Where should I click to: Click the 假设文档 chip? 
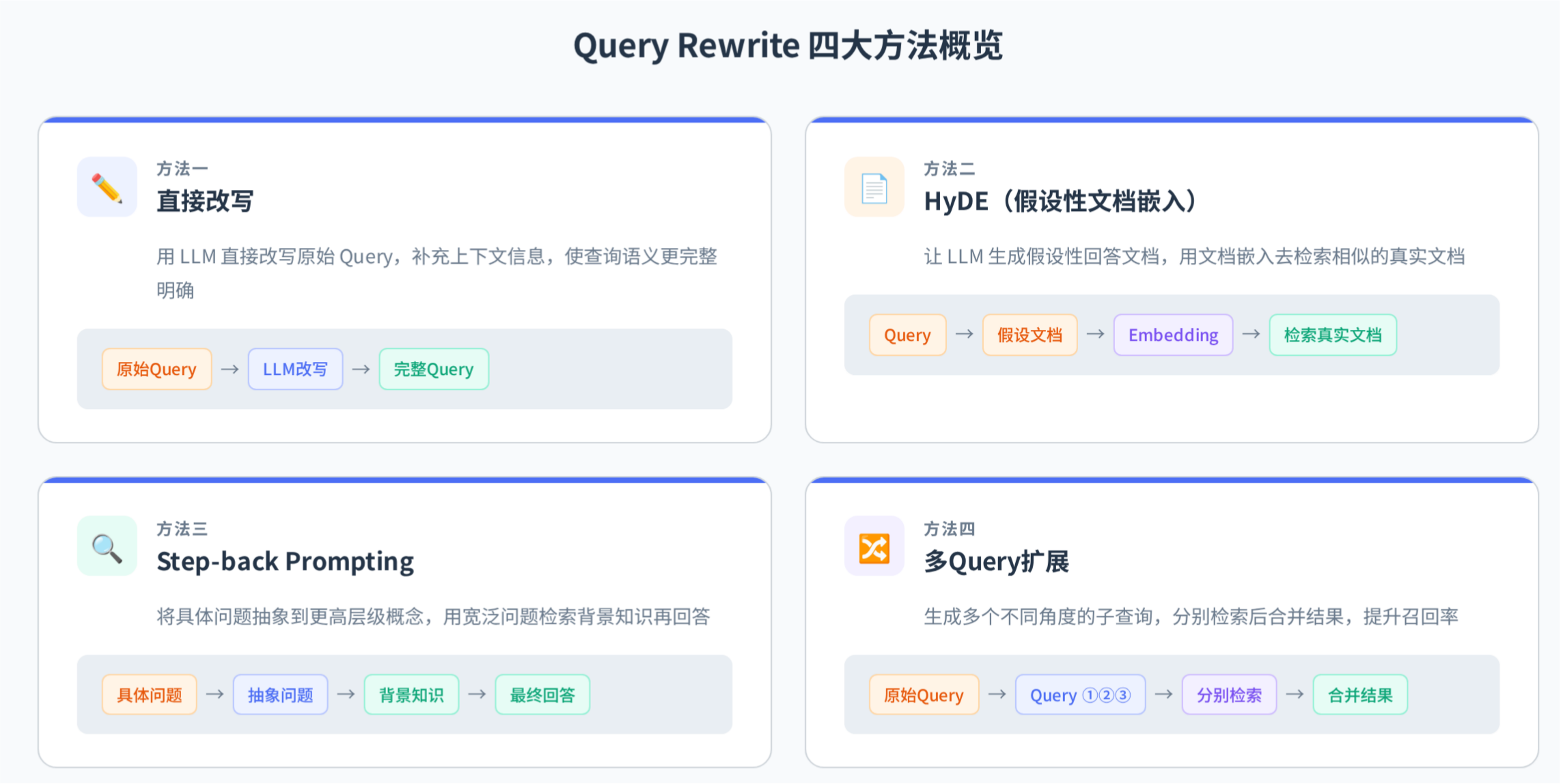1030,335
